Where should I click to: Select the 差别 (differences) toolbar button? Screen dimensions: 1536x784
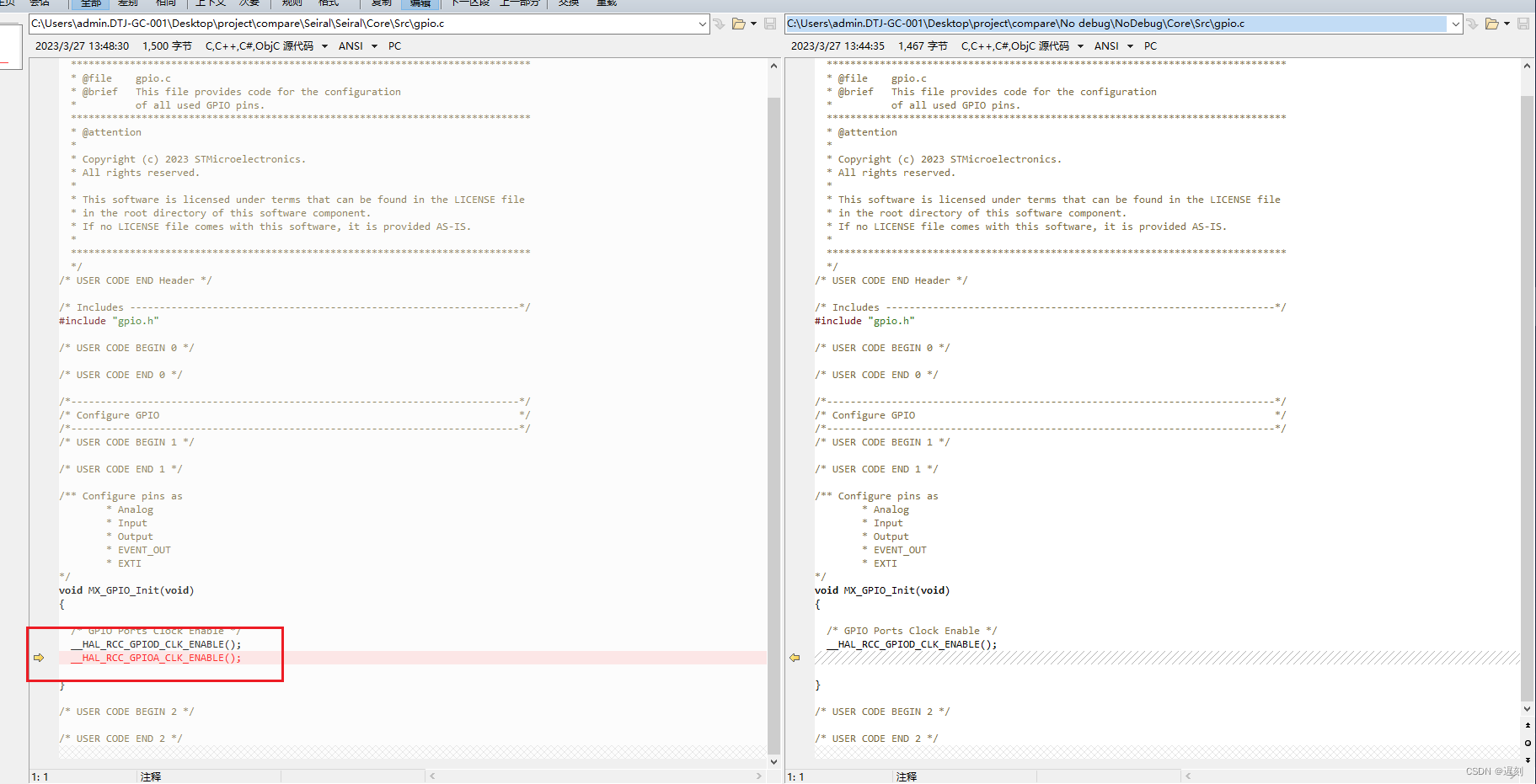point(128,3)
